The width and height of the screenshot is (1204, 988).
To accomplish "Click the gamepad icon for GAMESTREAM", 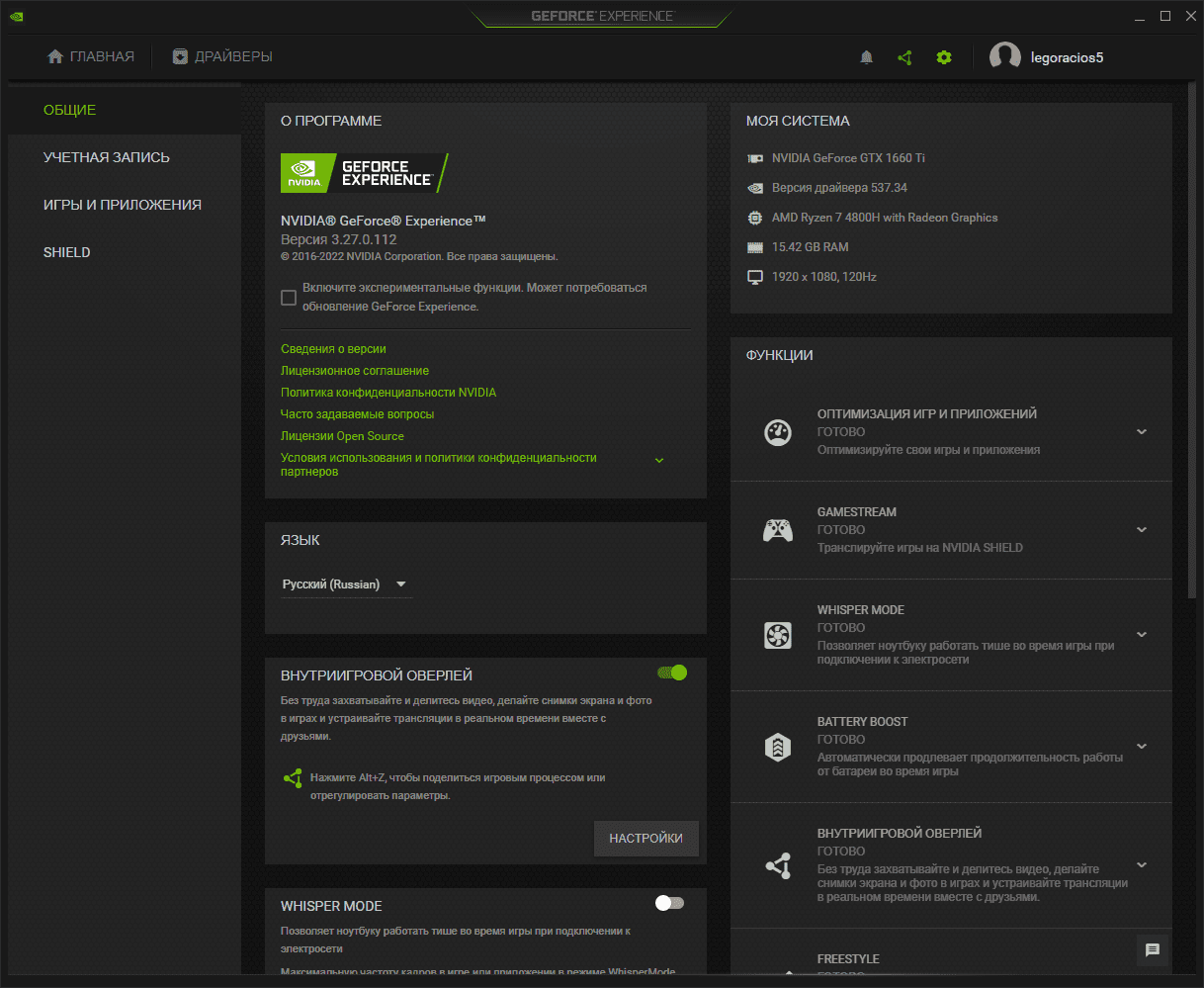I will 778,530.
